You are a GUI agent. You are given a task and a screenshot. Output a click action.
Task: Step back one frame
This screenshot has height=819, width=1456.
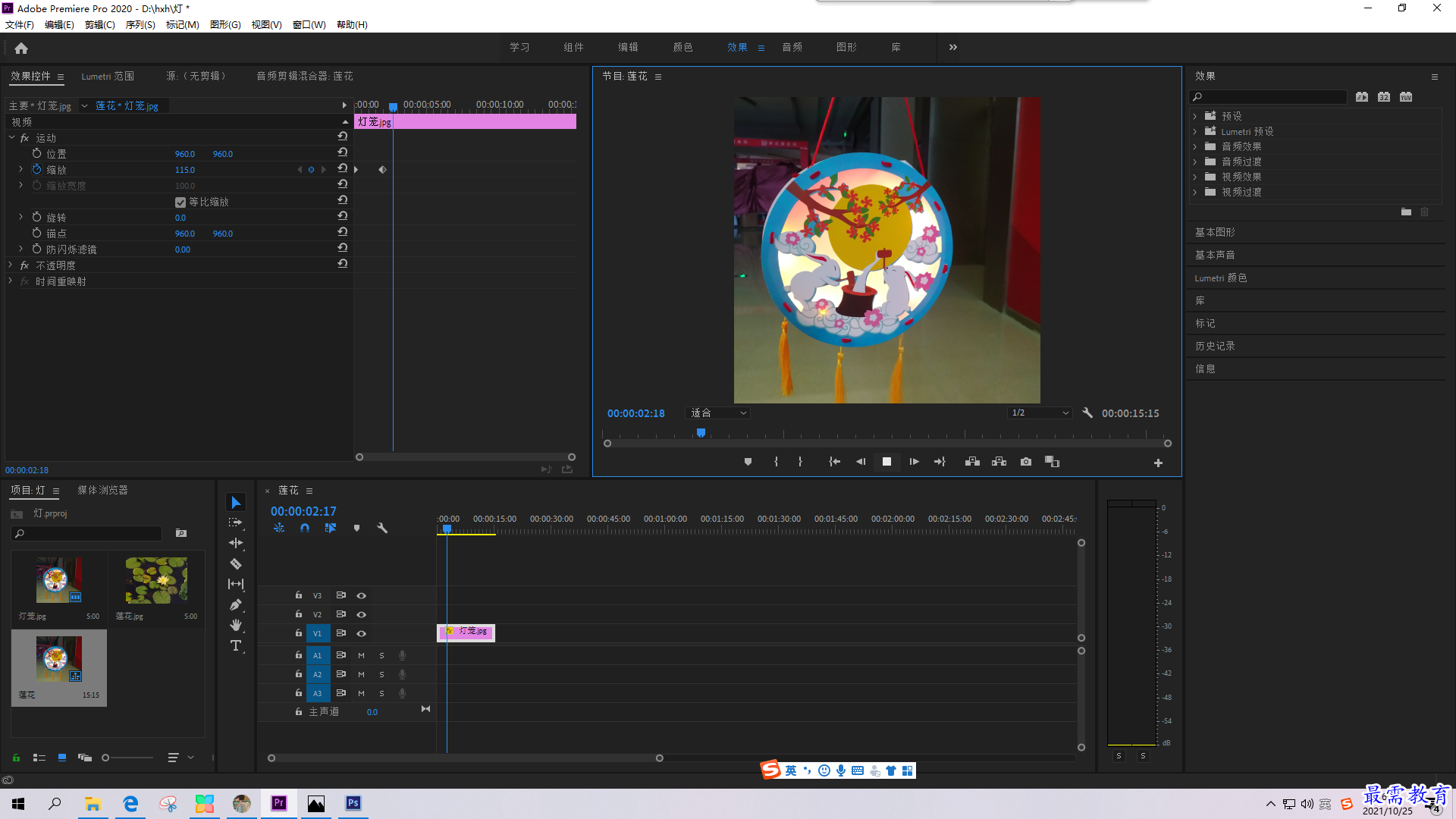pos(860,462)
